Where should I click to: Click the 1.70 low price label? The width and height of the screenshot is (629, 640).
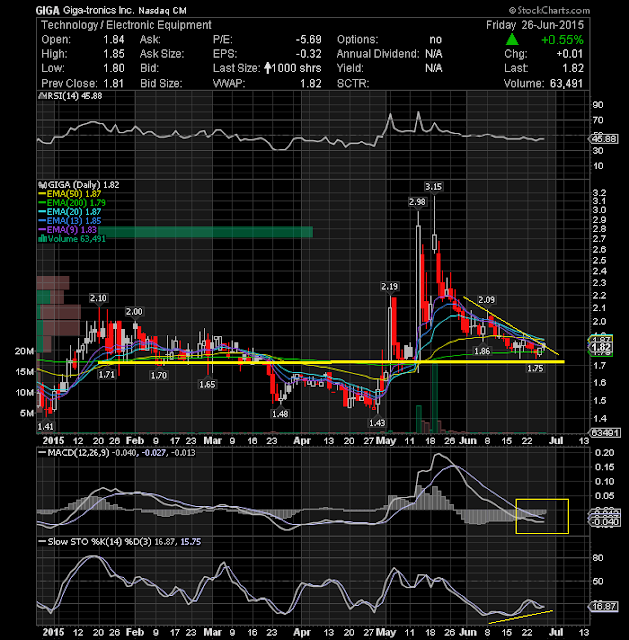(x=159, y=375)
